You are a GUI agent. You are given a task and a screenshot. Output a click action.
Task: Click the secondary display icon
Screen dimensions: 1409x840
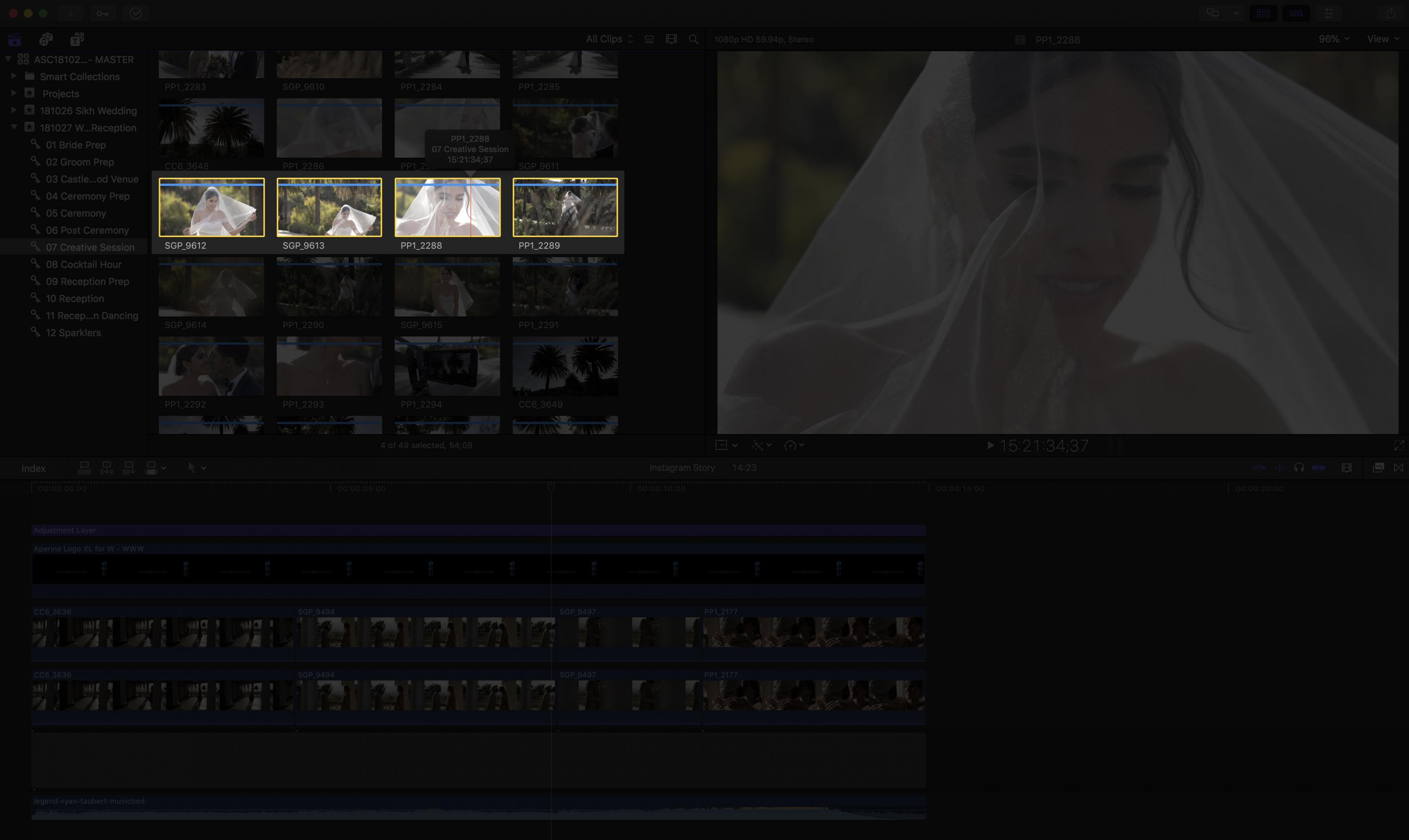tap(1213, 13)
